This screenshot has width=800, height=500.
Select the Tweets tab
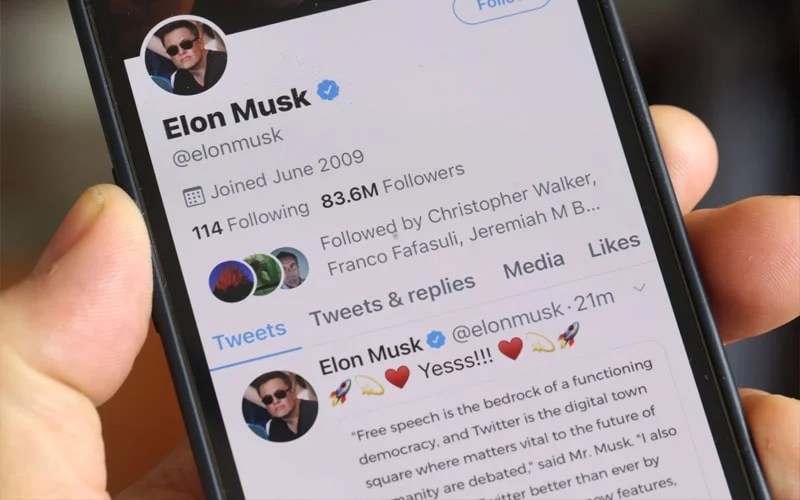(x=249, y=336)
